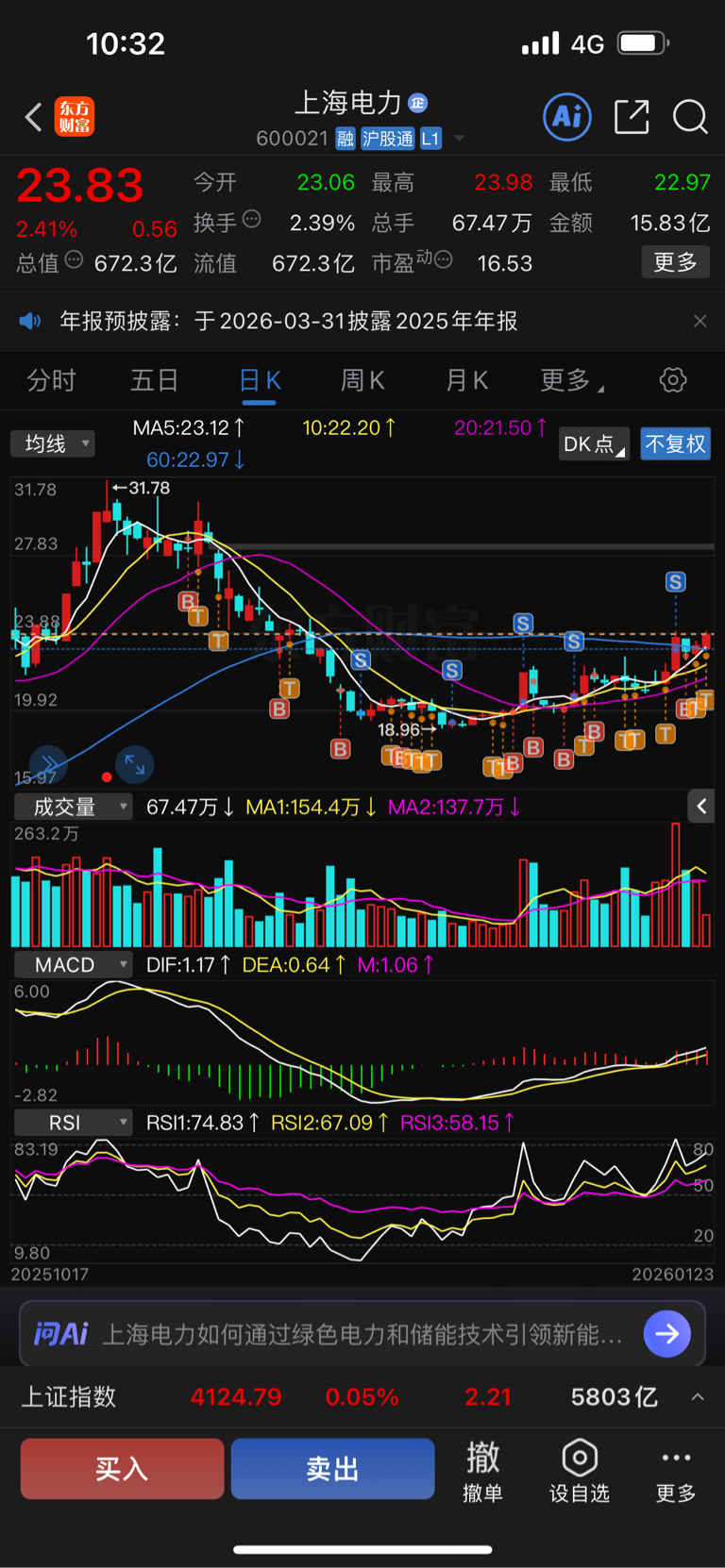Tap the double-arrow chart scroll icon
This screenshot has width=725, height=1568.
48,763
